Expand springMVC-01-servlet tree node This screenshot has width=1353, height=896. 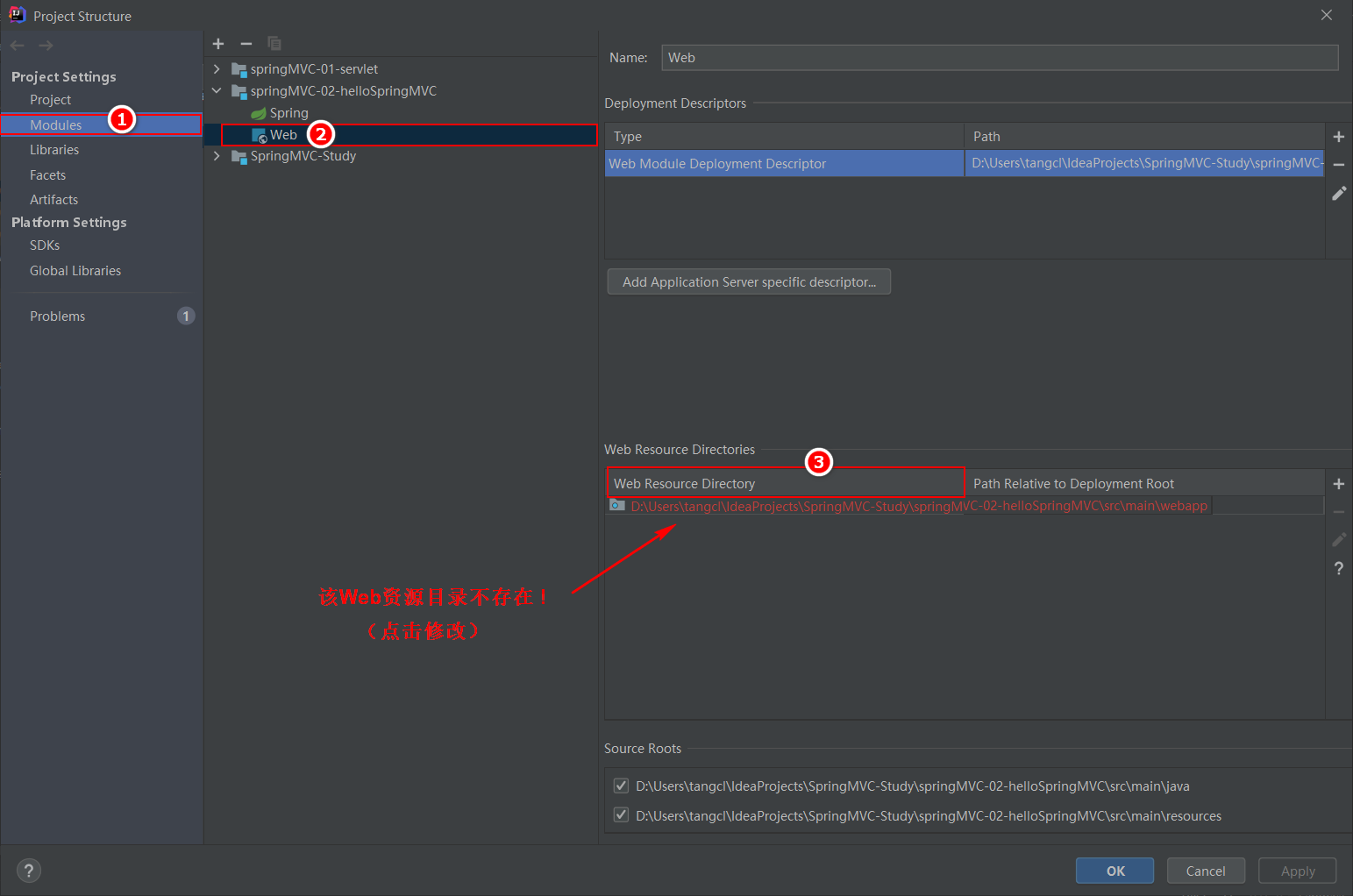pos(217,69)
